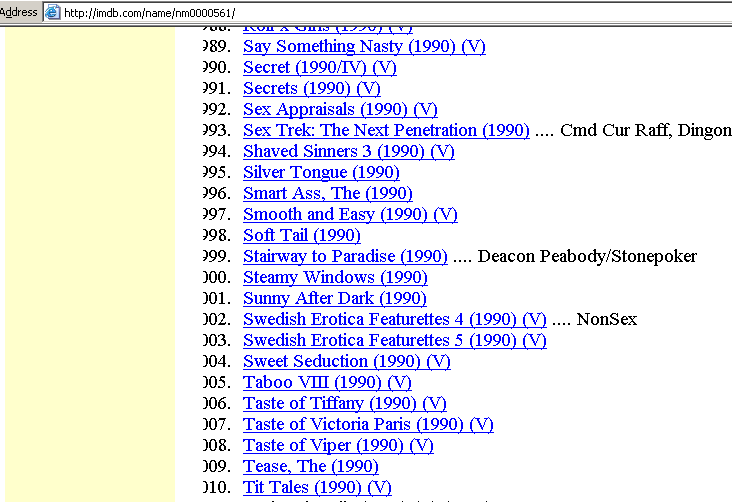The image size is (732, 502).
Task: Click the Internet Explorer page icon in address bar
Action: (52, 12)
